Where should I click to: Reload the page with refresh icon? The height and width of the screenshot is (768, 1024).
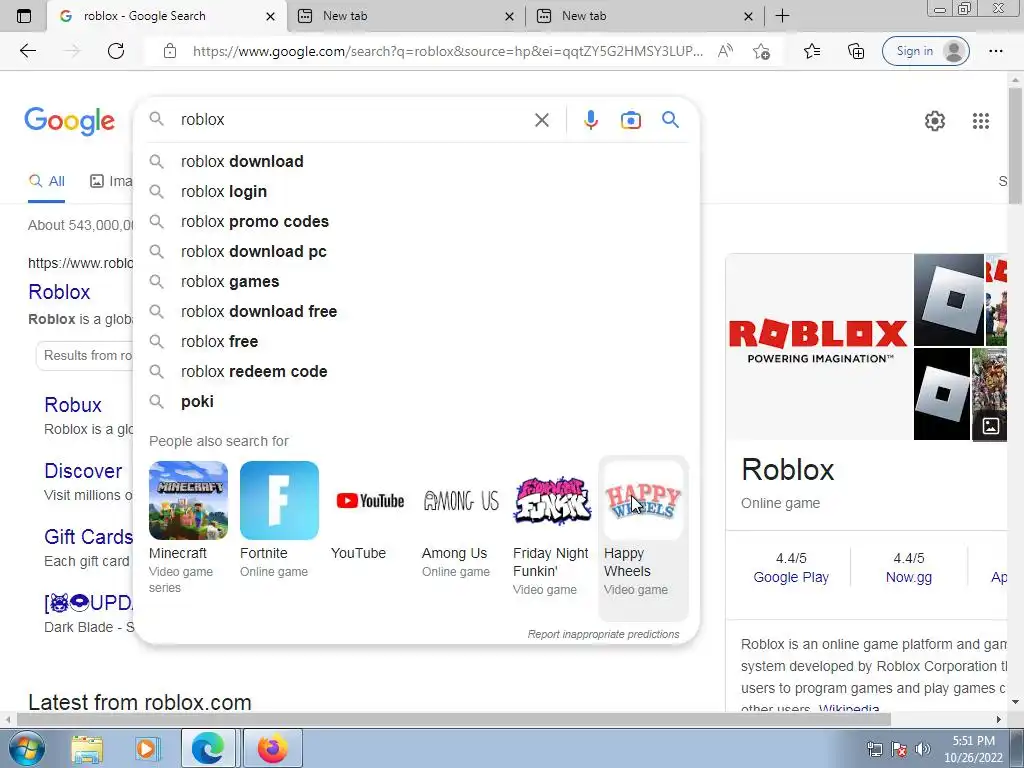(x=116, y=51)
